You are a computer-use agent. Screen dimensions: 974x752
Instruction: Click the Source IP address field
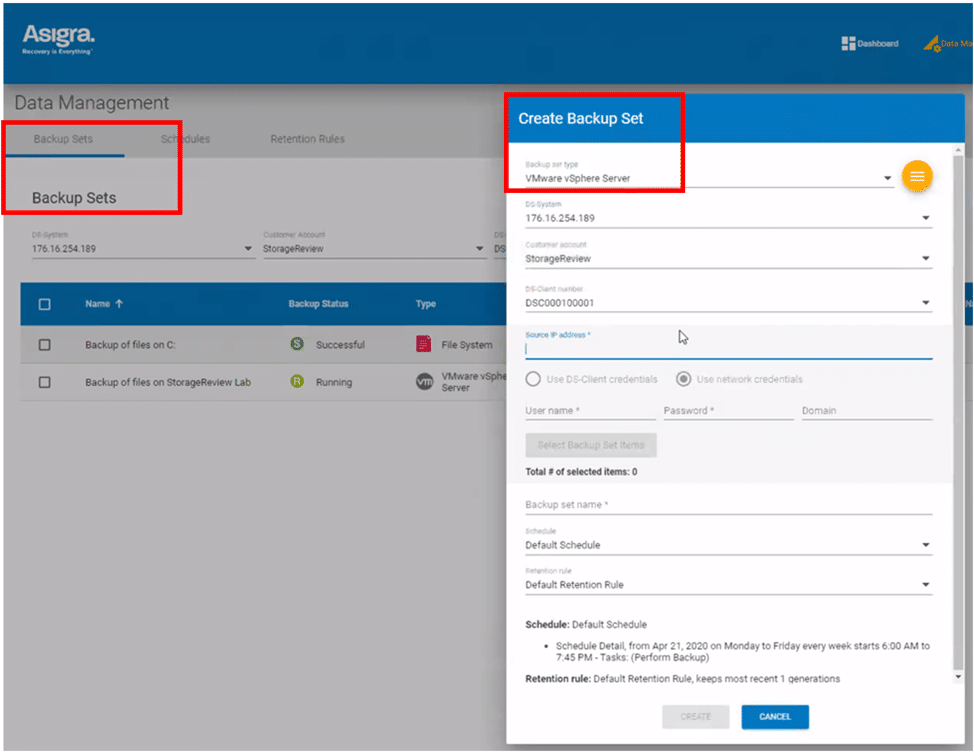(729, 350)
